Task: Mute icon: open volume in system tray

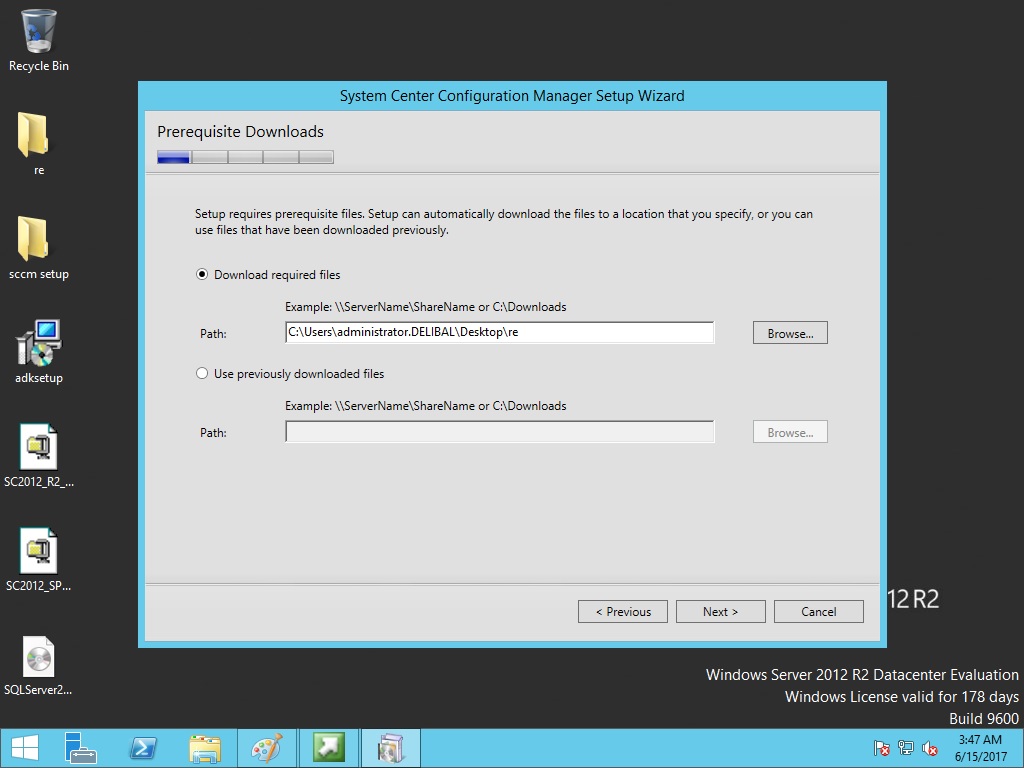Action: (930, 748)
